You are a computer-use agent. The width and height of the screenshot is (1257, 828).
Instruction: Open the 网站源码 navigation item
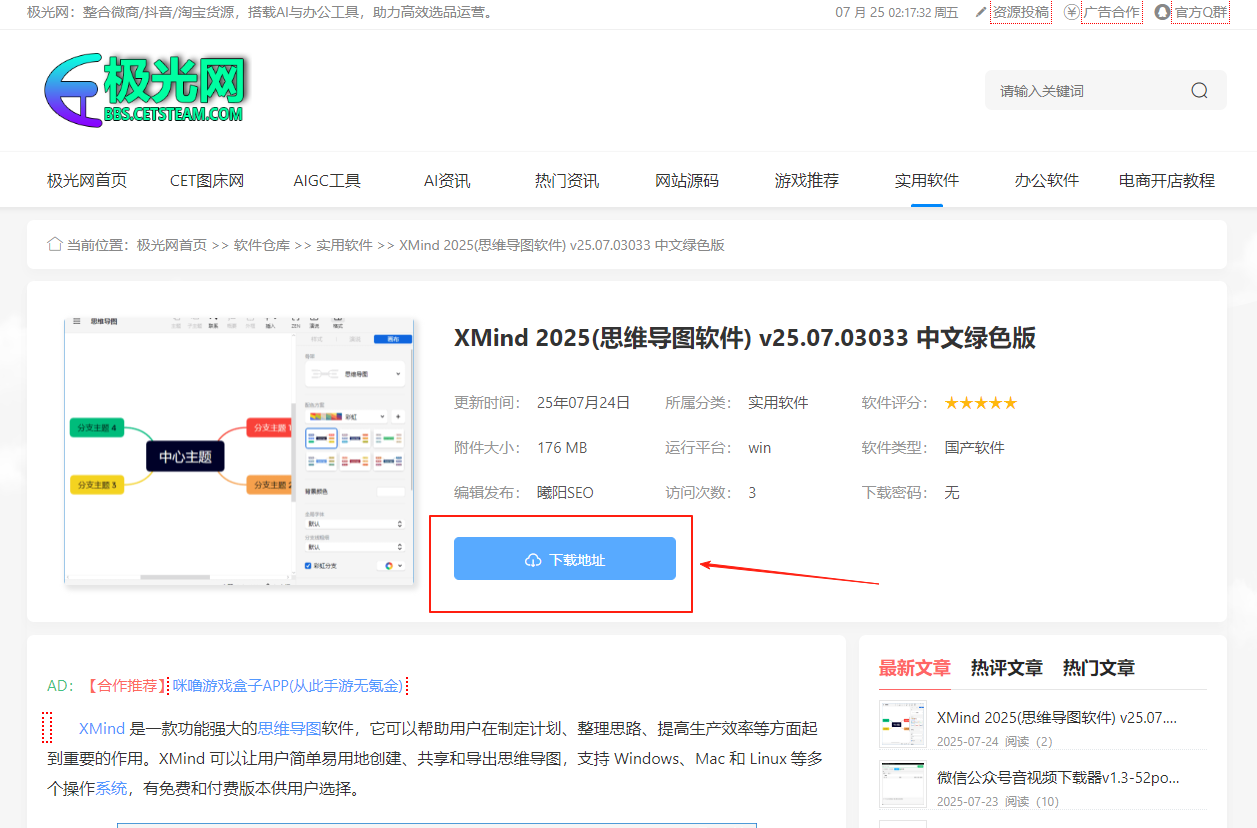[687, 181]
